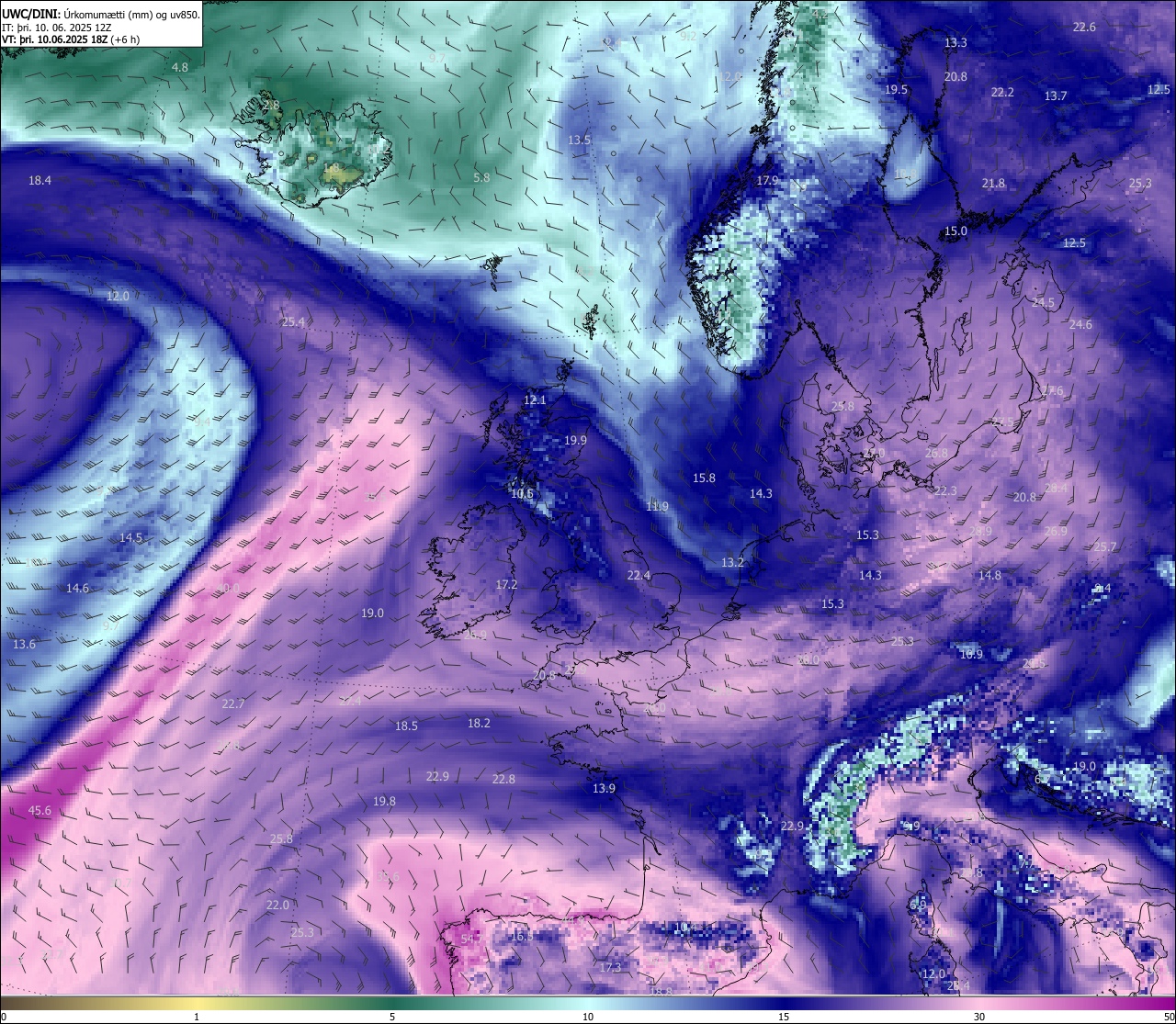Click the 18.5 value on the map
This screenshot has width=1176, height=1024.
pyautogui.click(x=406, y=726)
